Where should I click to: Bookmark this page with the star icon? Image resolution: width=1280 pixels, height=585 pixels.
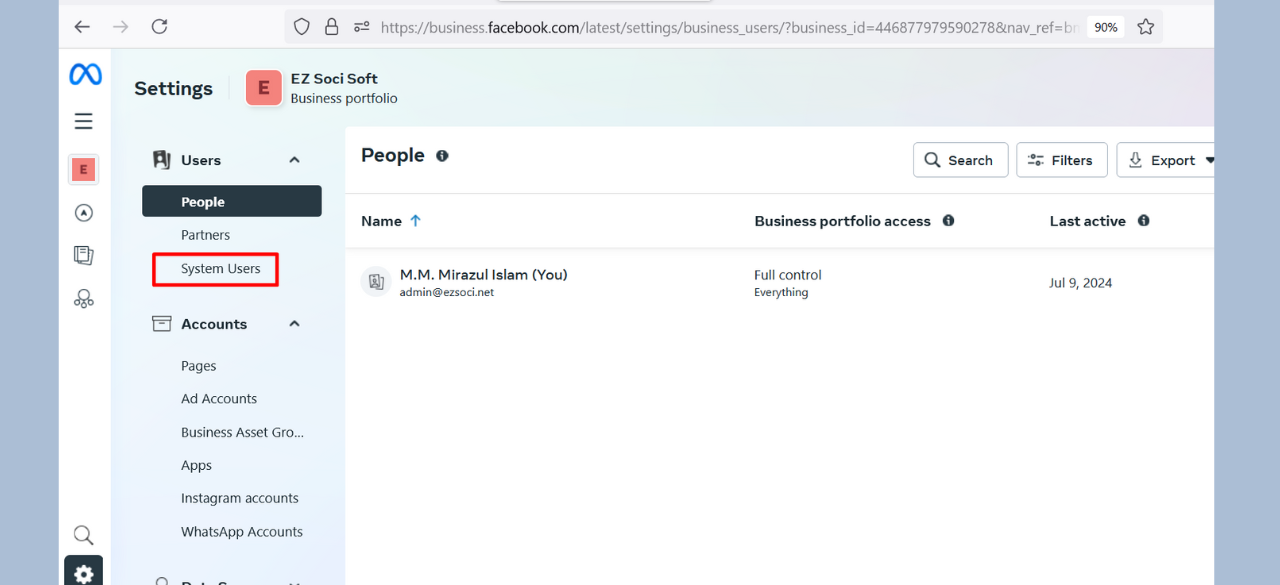(x=1146, y=27)
